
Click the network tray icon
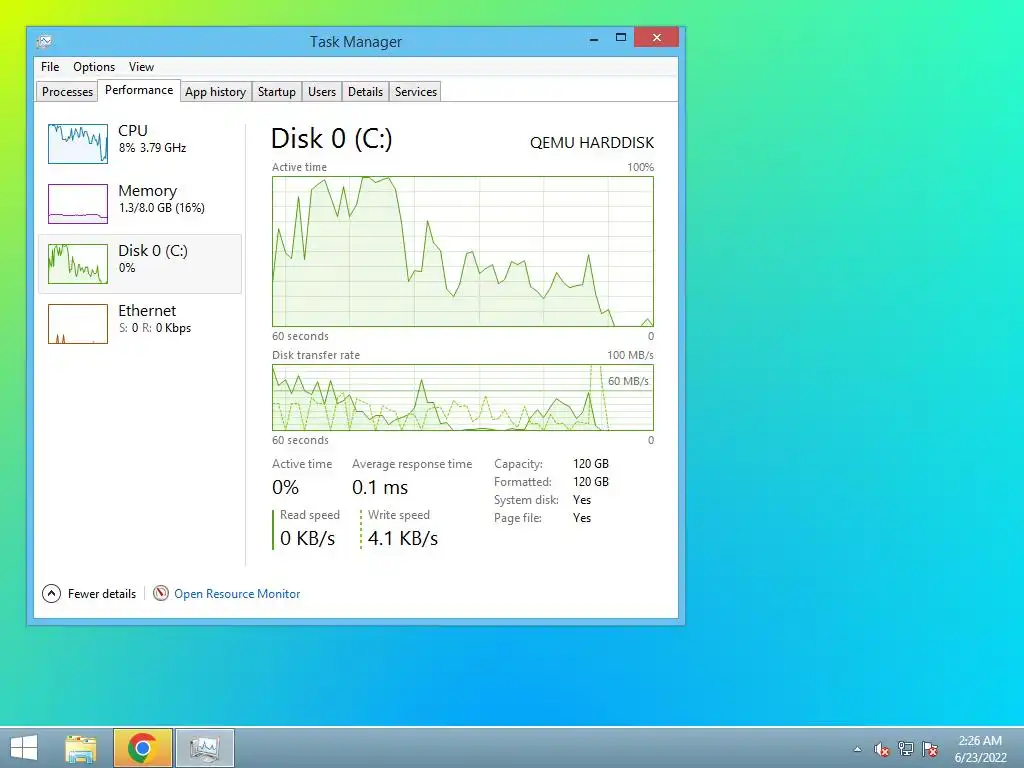point(906,748)
